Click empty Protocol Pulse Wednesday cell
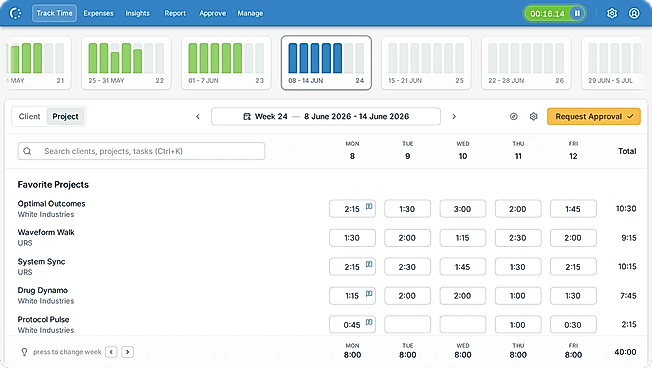 pyautogui.click(x=462, y=324)
